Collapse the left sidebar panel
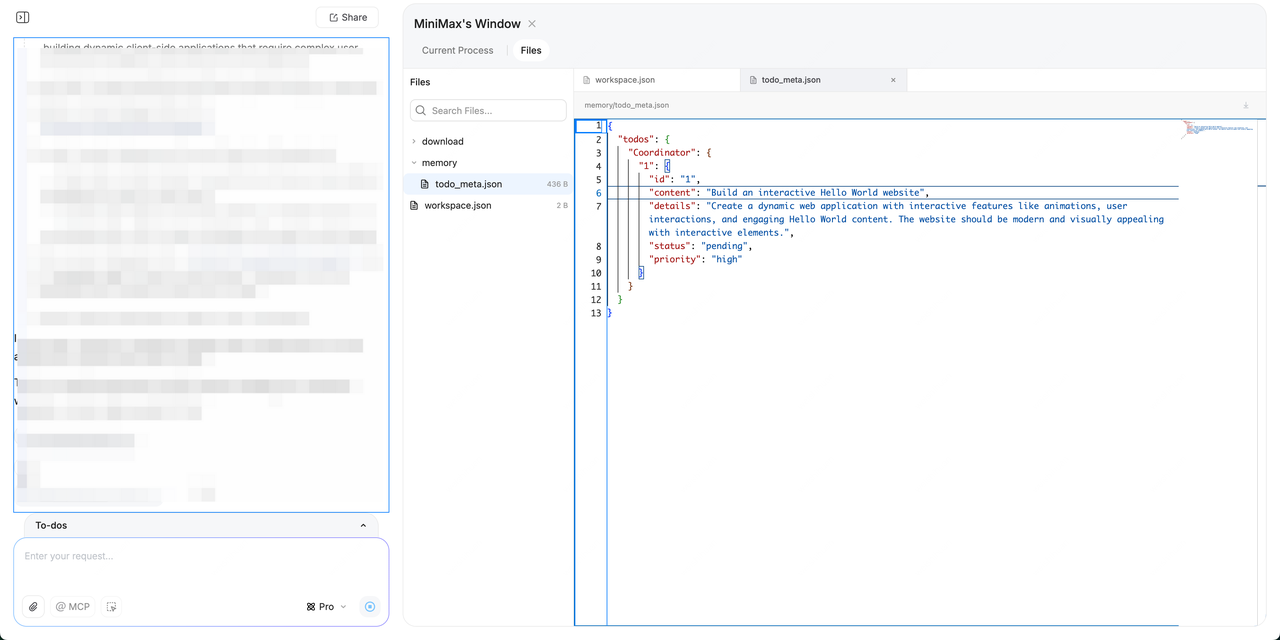The image size is (1280, 640). [x=23, y=17]
